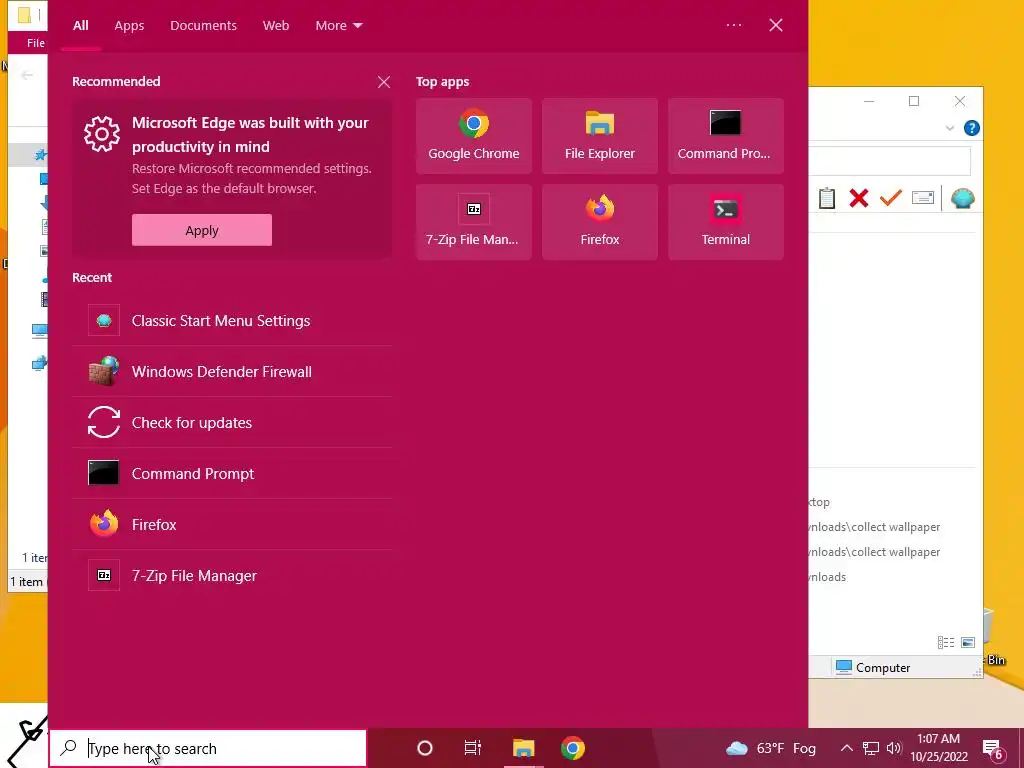Open Classic Start Menu Settings recent item
Viewport: 1024px width, 768px height.
(x=232, y=321)
